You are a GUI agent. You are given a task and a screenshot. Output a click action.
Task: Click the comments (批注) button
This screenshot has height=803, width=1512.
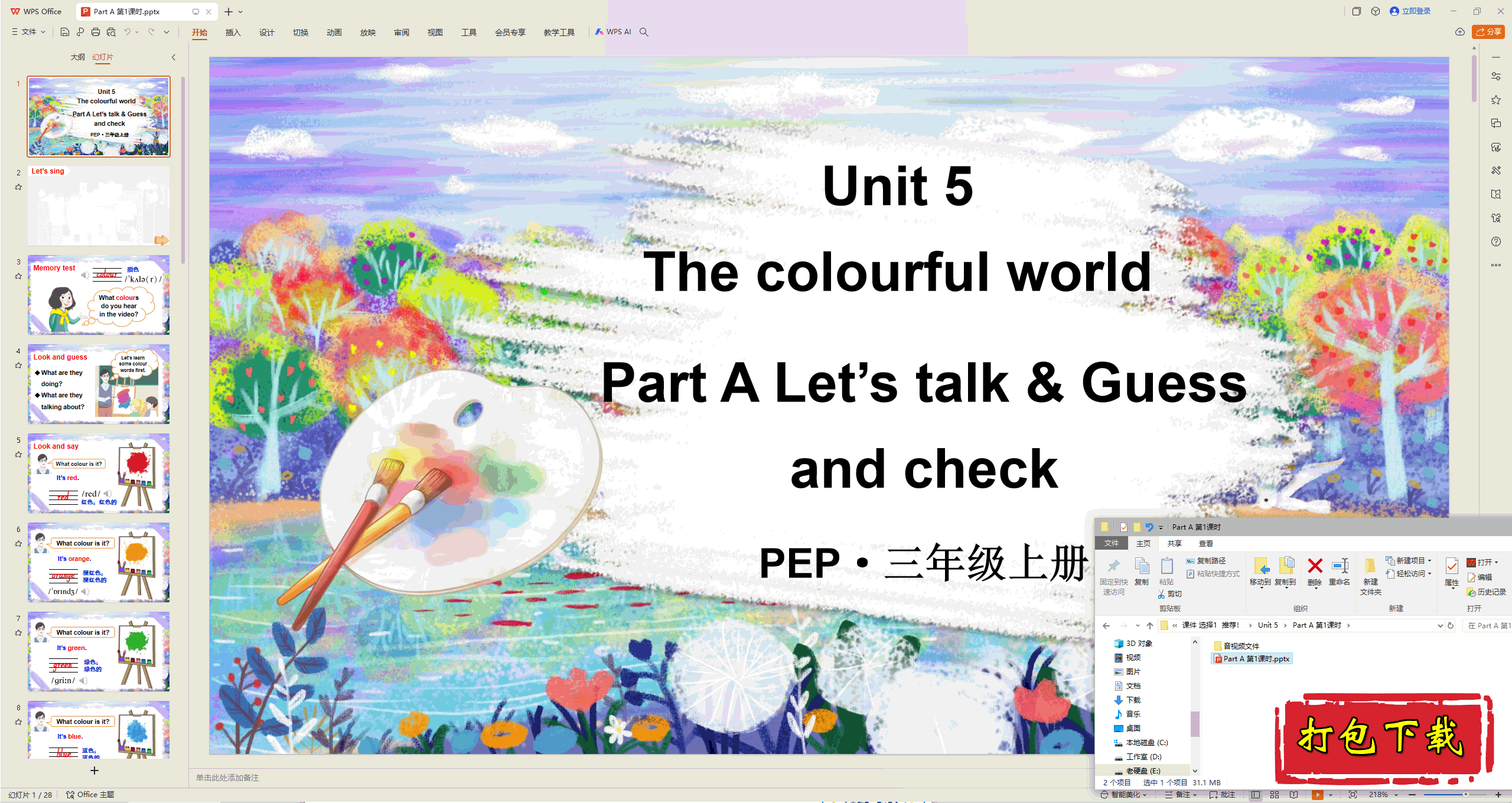click(x=1222, y=795)
